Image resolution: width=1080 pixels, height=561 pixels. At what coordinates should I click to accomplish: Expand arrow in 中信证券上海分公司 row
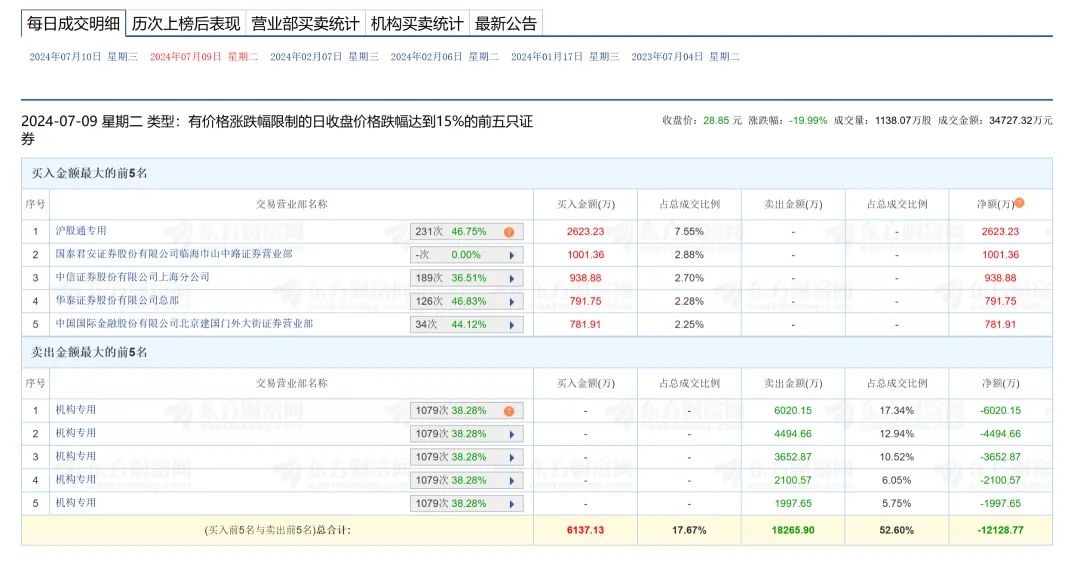512,278
